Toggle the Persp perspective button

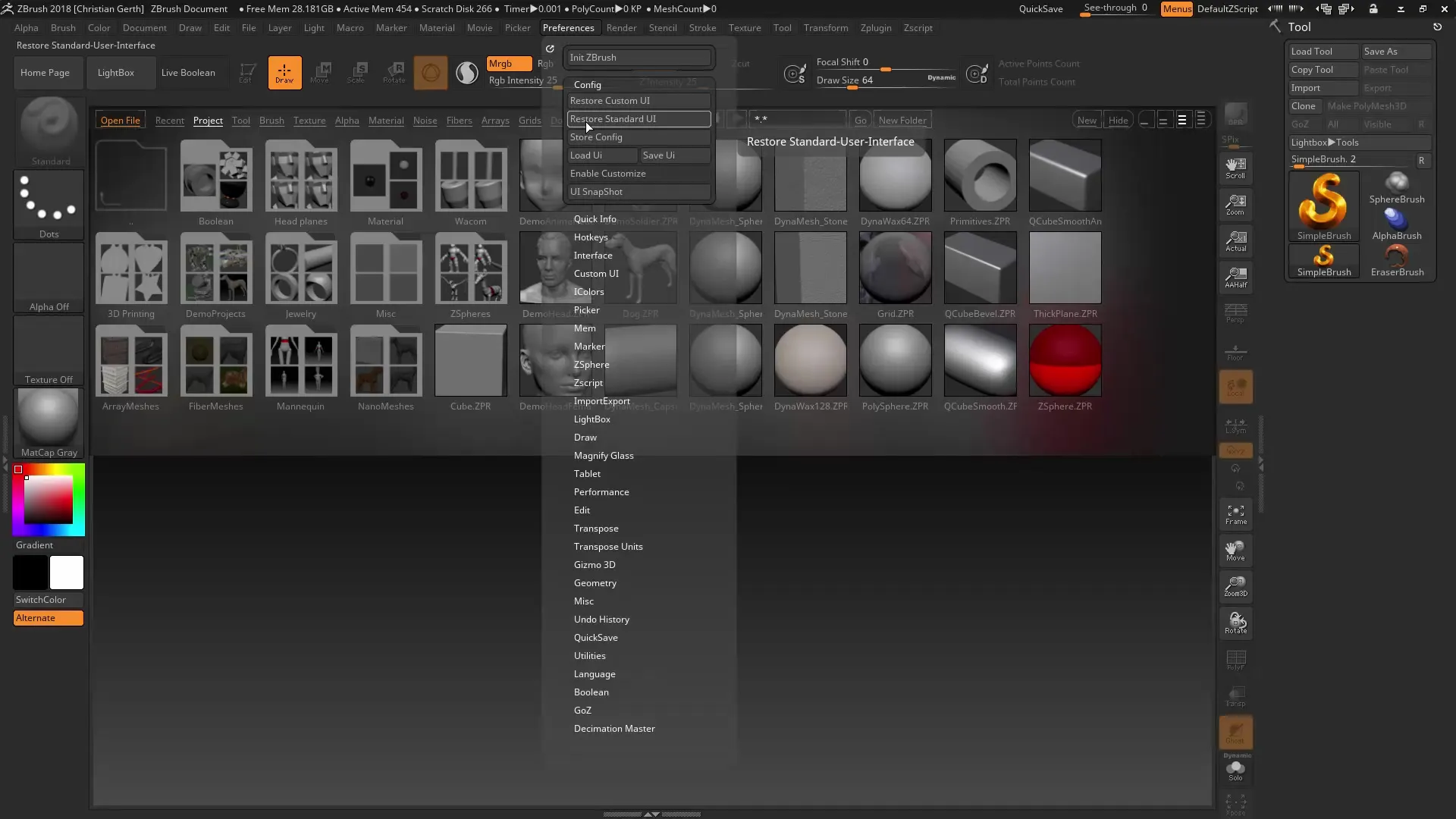1235,312
